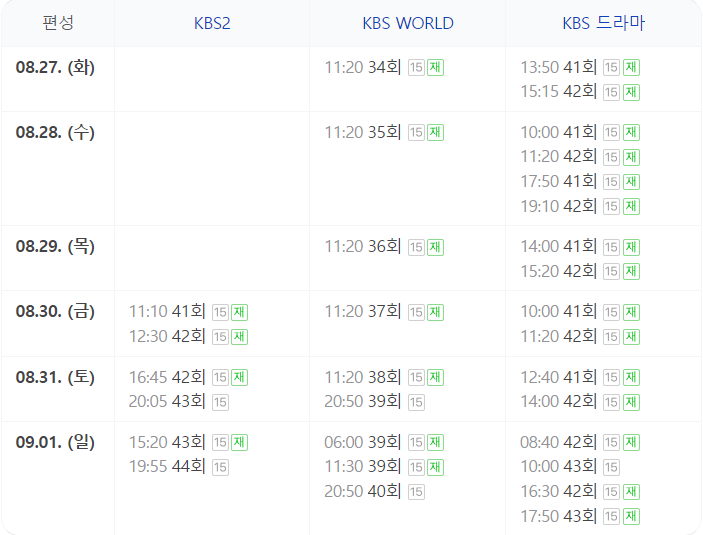Click the 15 rating badge beside 17:50 41회
The height and width of the screenshot is (535, 703).
tap(612, 182)
